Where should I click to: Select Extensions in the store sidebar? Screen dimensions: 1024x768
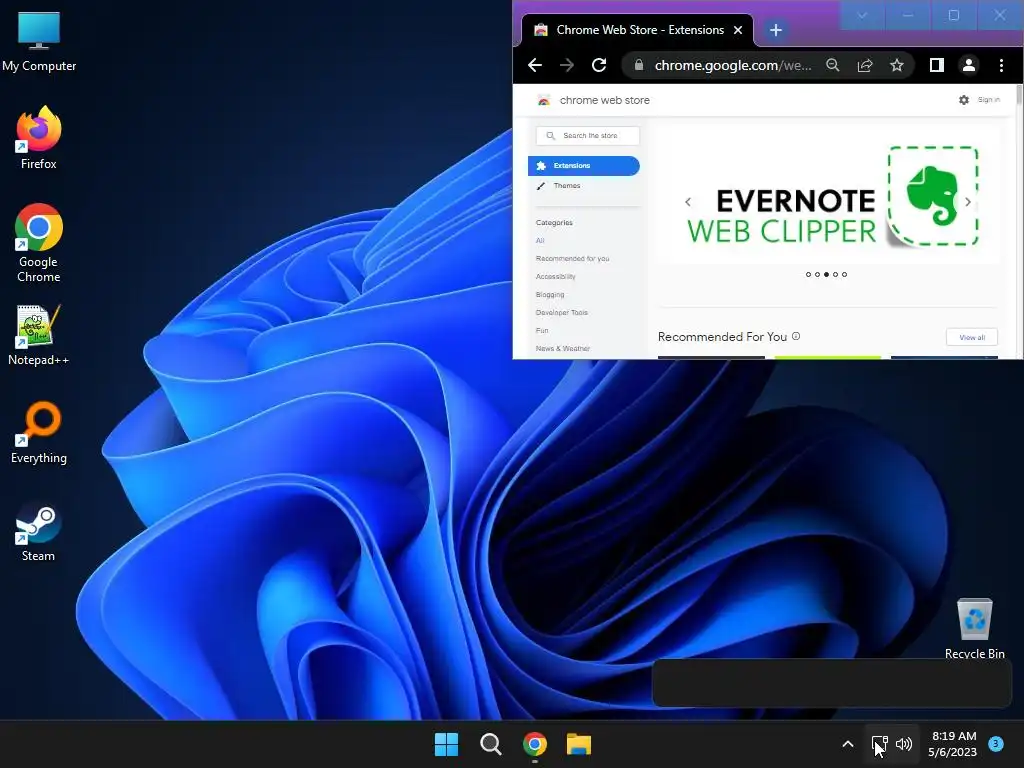[584, 165]
